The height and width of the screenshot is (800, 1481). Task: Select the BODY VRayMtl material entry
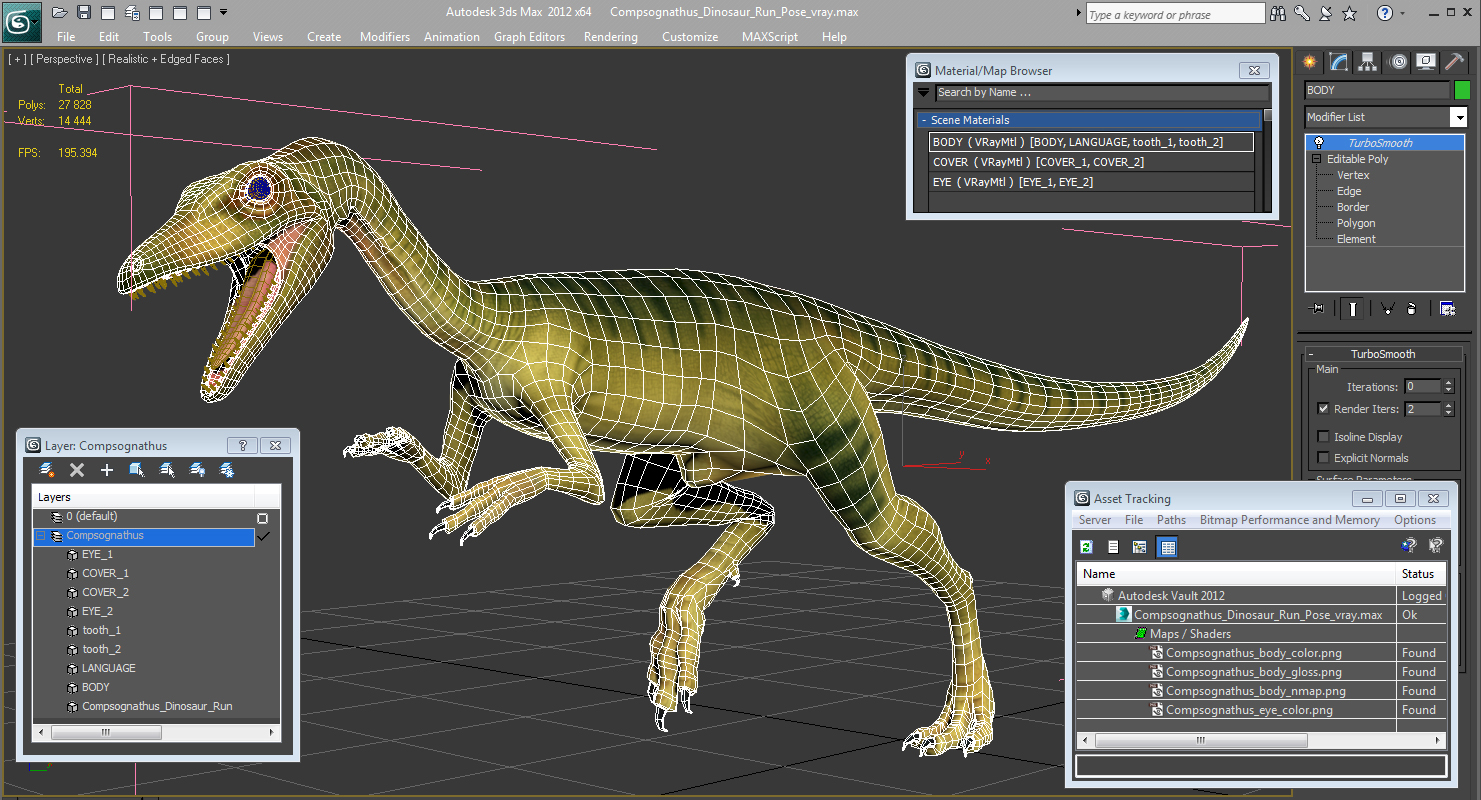(x=1091, y=142)
